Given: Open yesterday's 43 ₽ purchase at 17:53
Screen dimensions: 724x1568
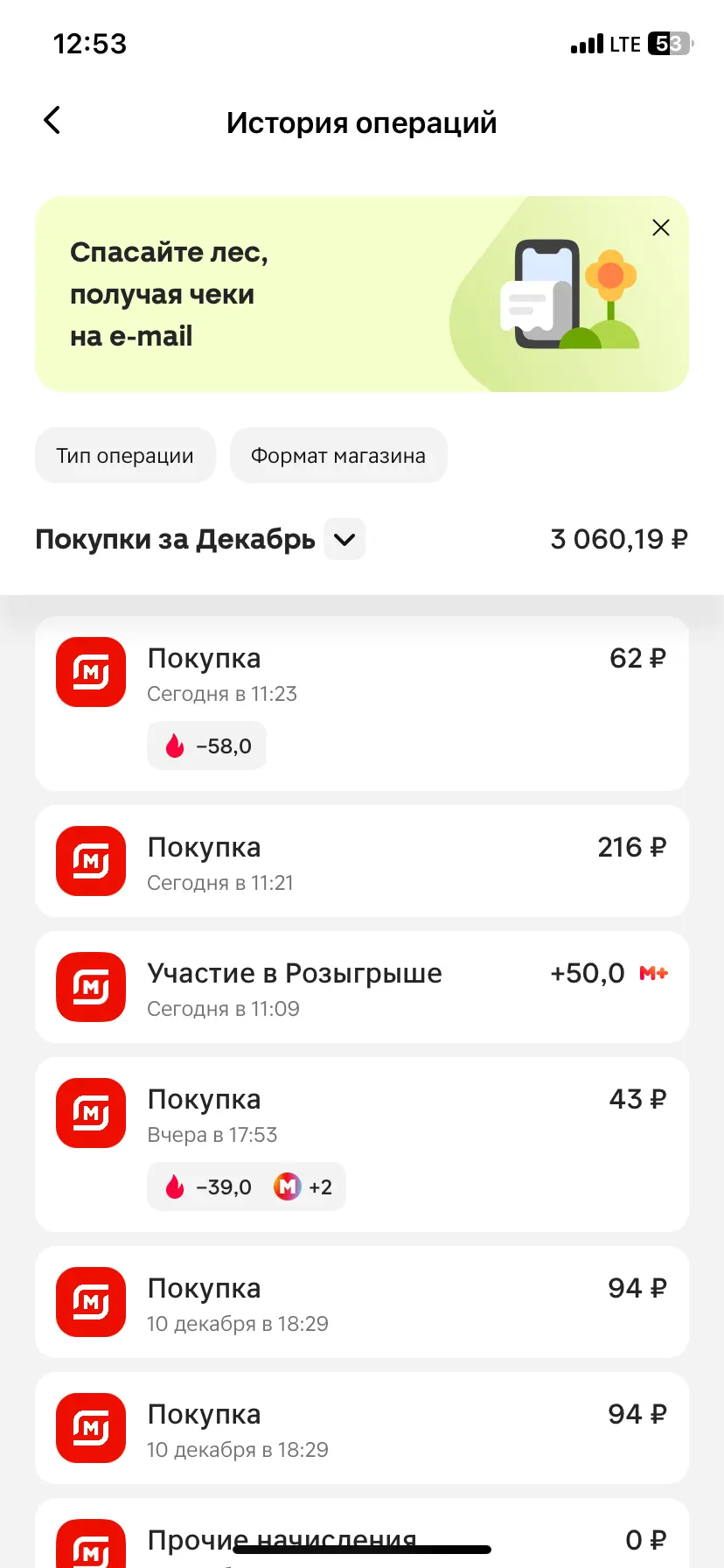Looking at the screenshot, I should [x=362, y=1144].
